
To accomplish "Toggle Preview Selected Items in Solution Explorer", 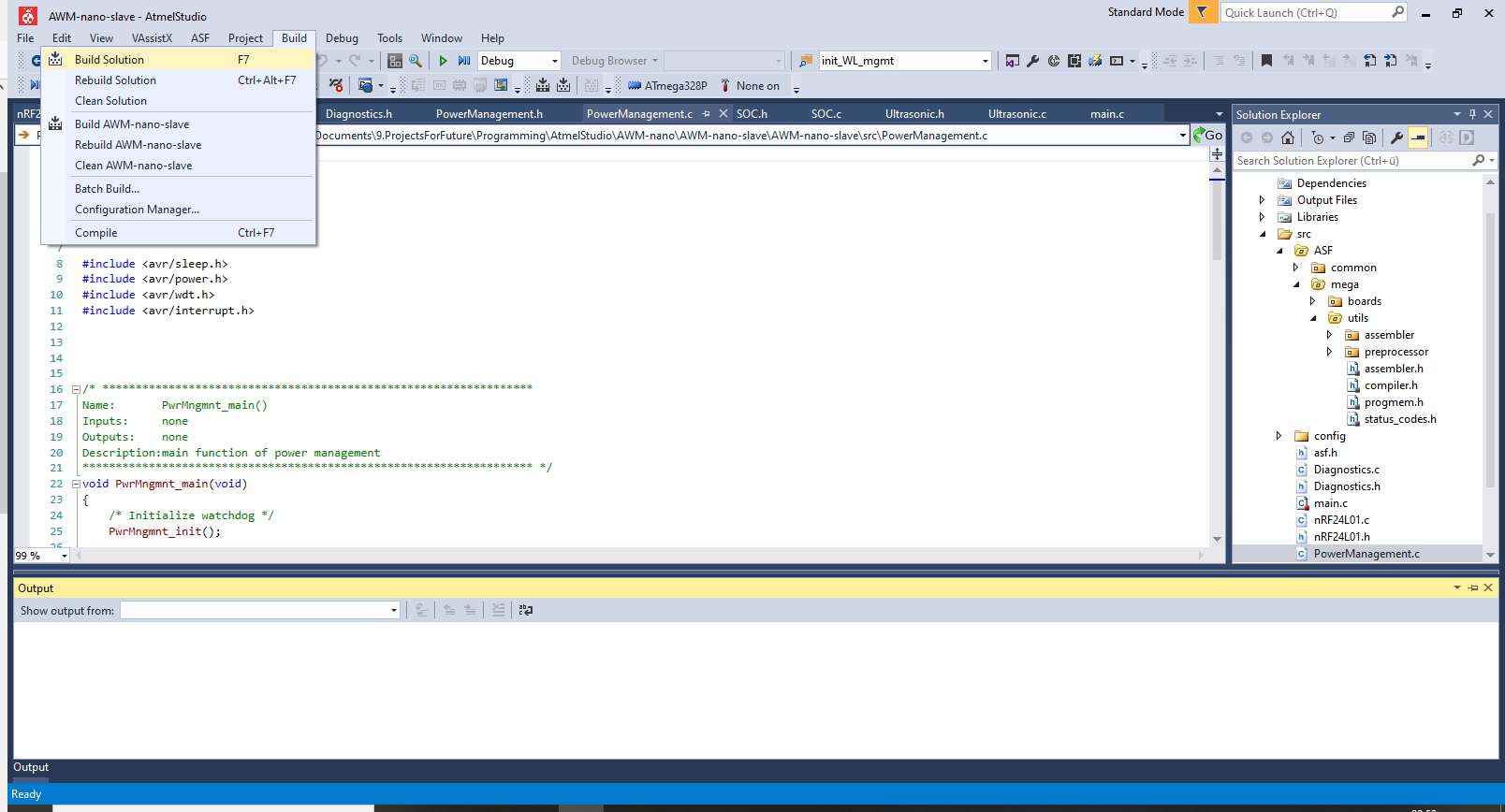I will [x=1418, y=138].
